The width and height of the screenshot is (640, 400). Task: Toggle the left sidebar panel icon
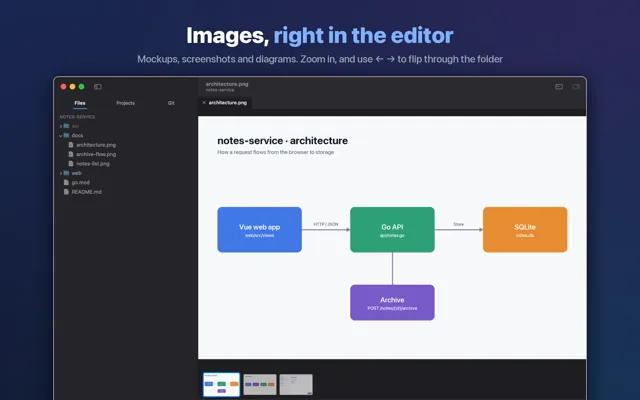point(98,87)
